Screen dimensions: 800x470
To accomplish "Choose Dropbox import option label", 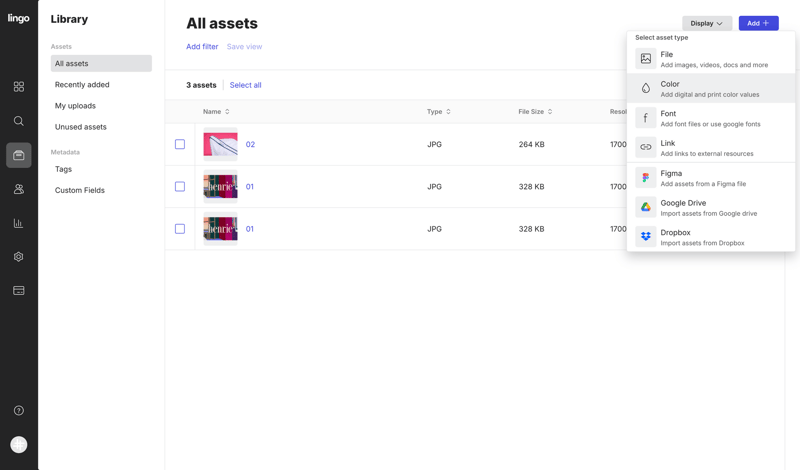I will tap(675, 232).
